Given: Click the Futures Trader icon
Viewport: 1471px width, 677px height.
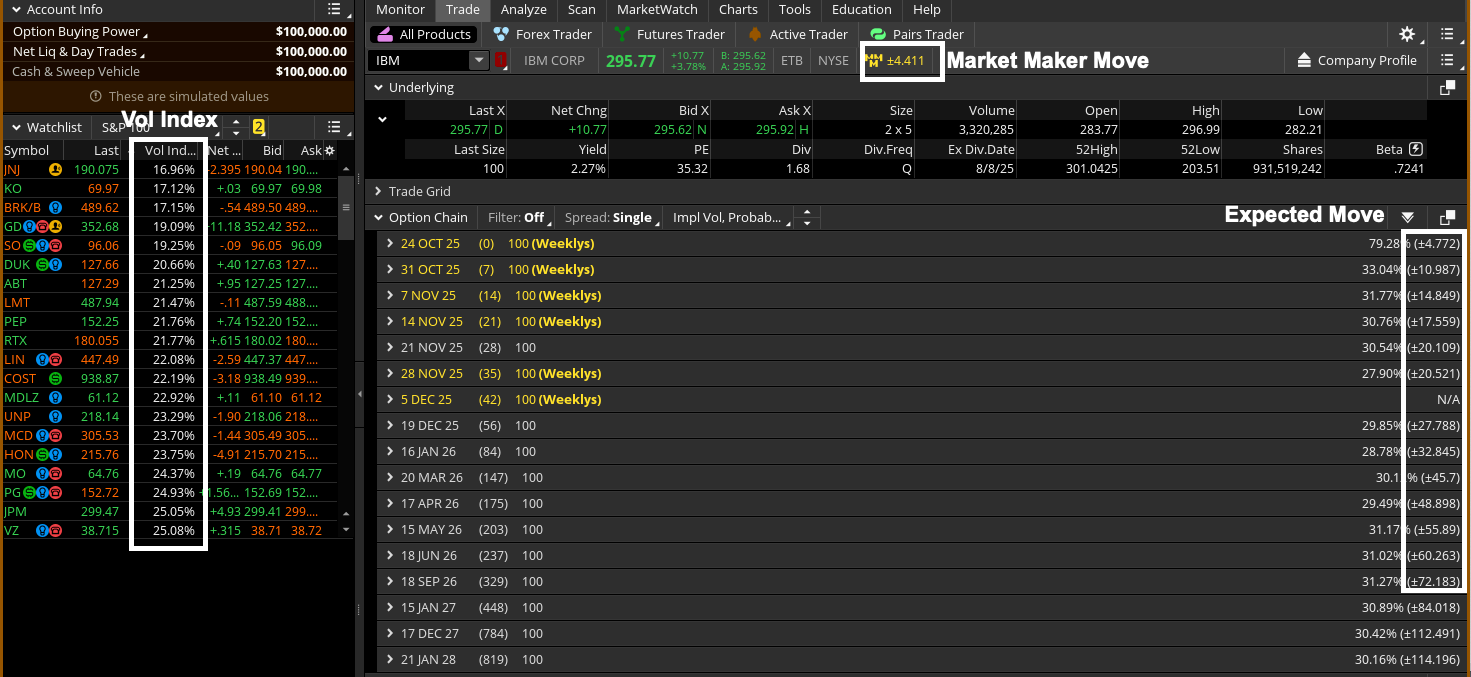Looking at the screenshot, I should [x=622, y=34].
